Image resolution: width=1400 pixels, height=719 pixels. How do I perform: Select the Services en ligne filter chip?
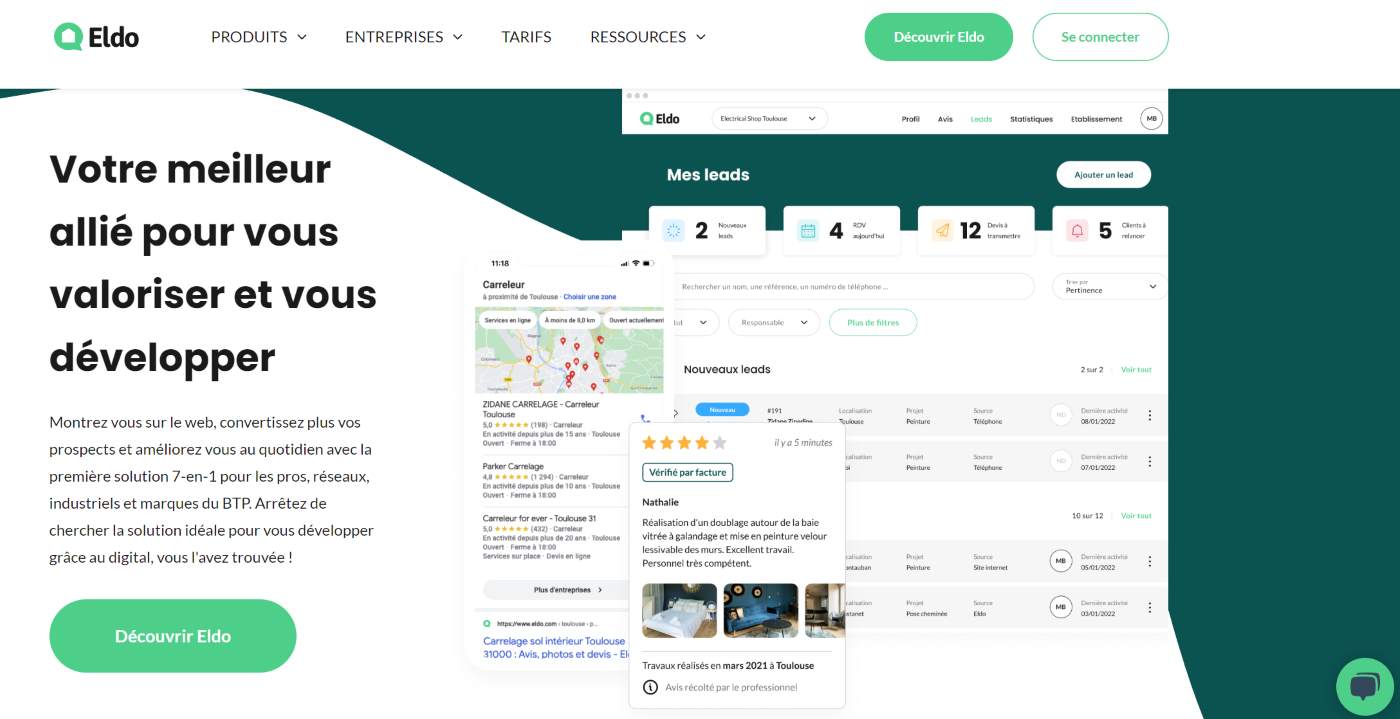point(508,320)
